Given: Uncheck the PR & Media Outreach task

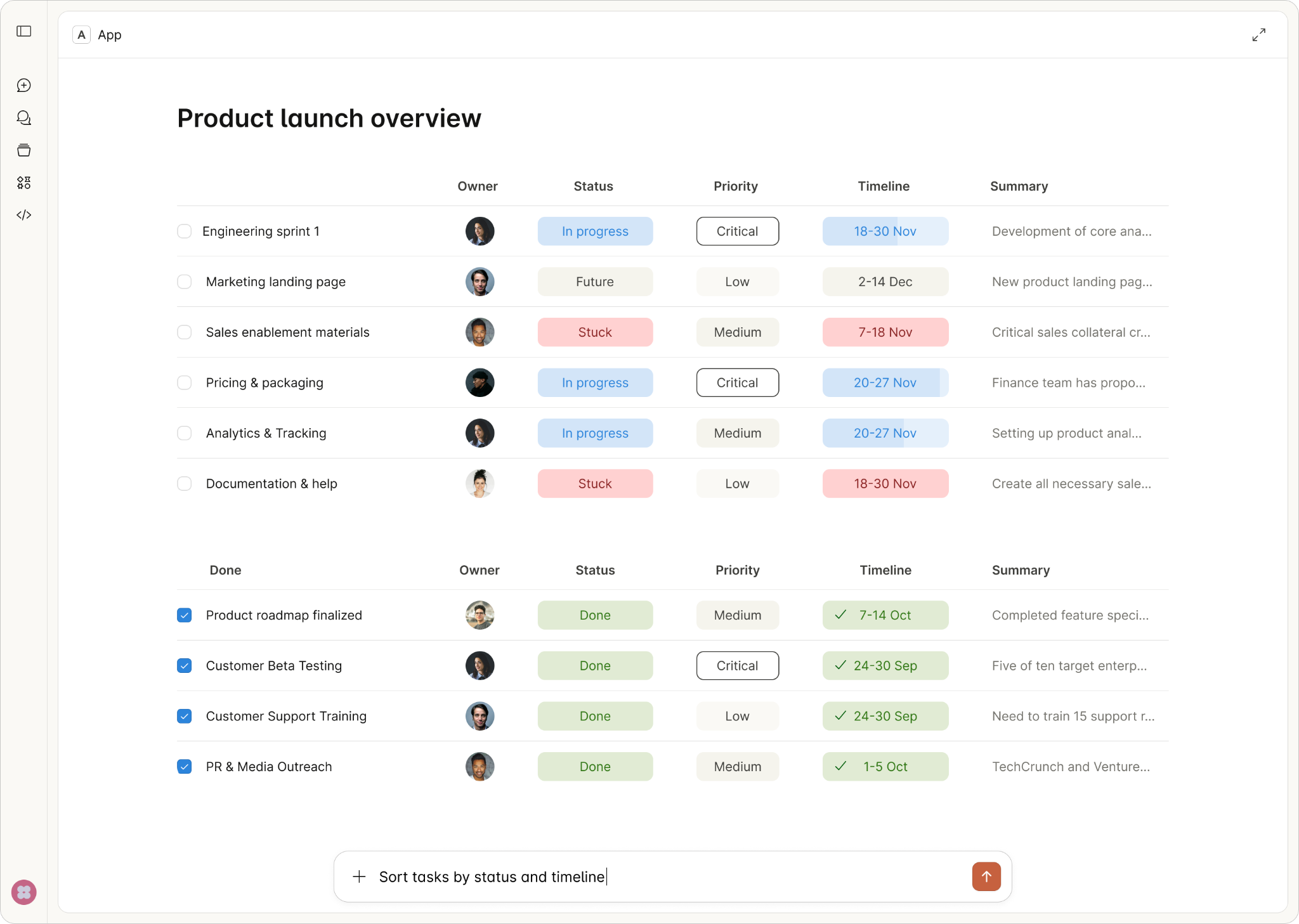Looking at the screenshot, I should (x=184, y=767).
